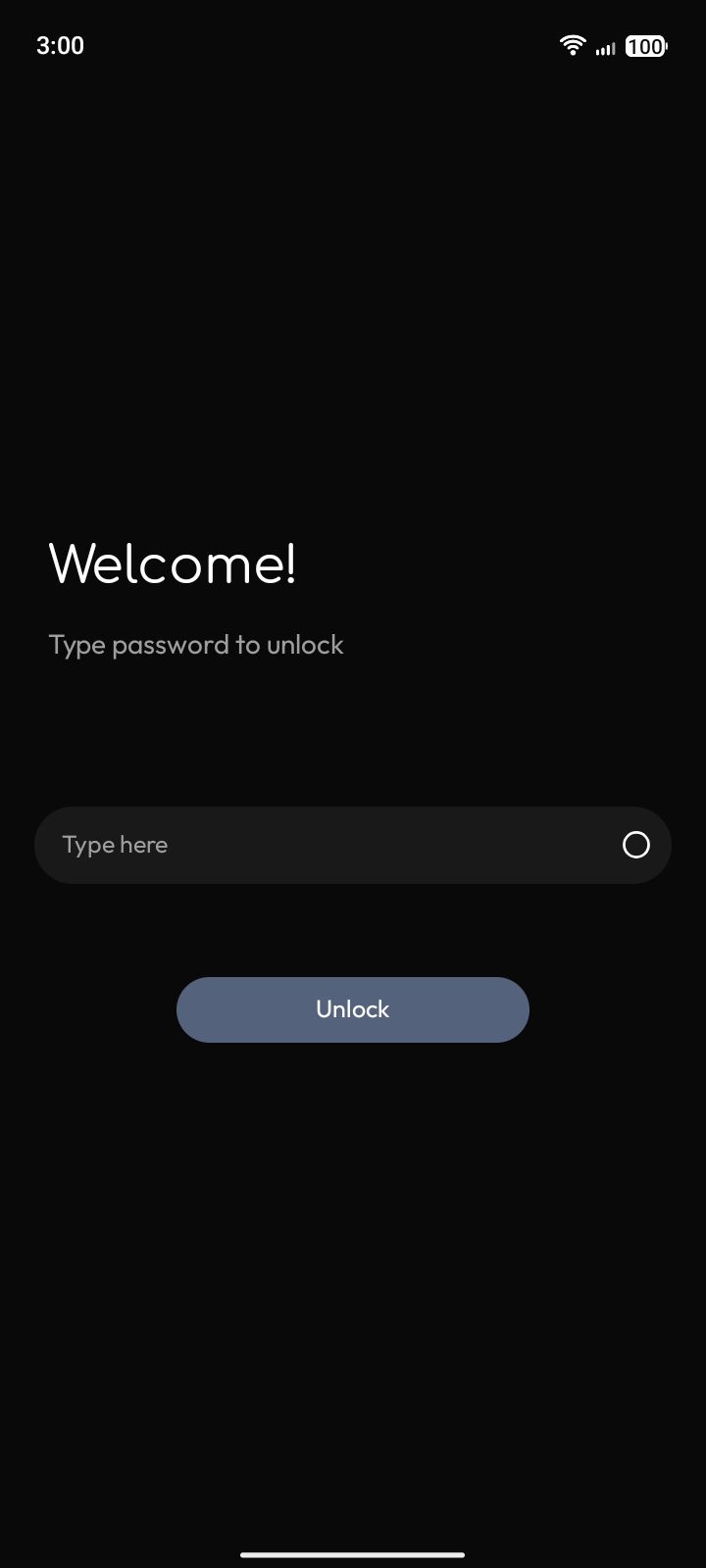
Task: Tap 'Type password to unlock' subtitle
Action: click(196, 645)
